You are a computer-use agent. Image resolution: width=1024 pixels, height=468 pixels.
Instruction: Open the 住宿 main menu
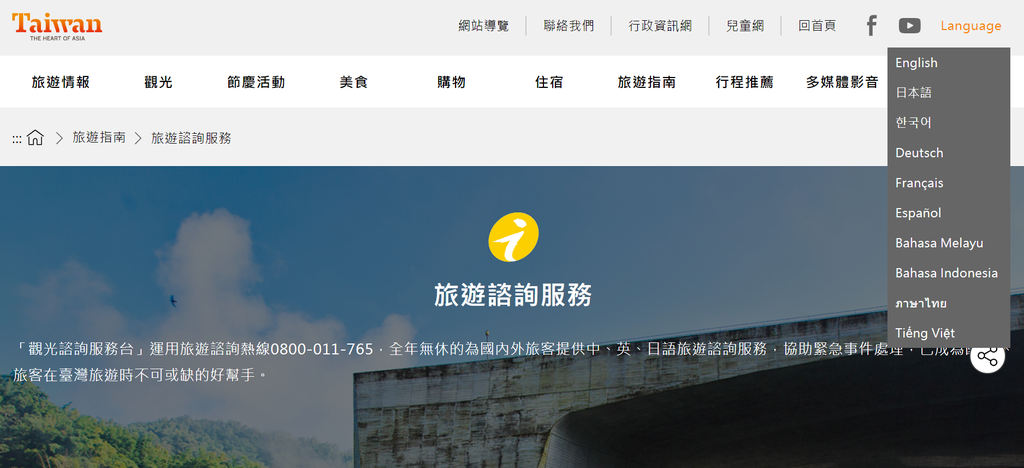(549, 82)
